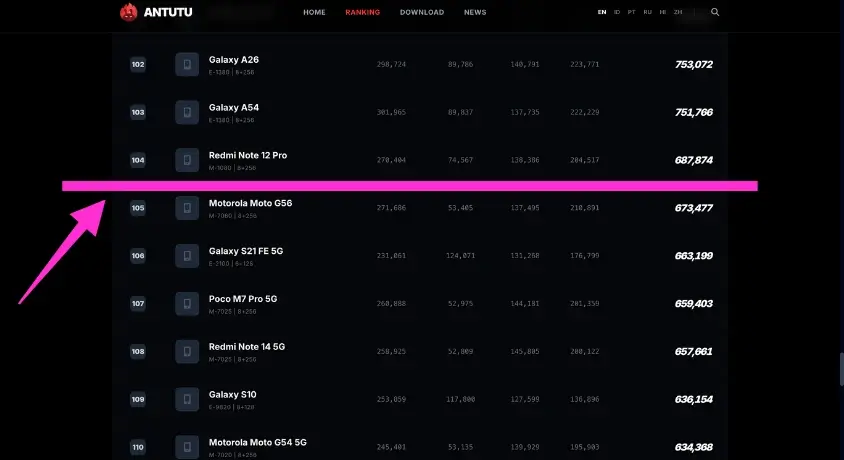Click the Galaxy A54 phone thumbnail icon

coord(187,112)
